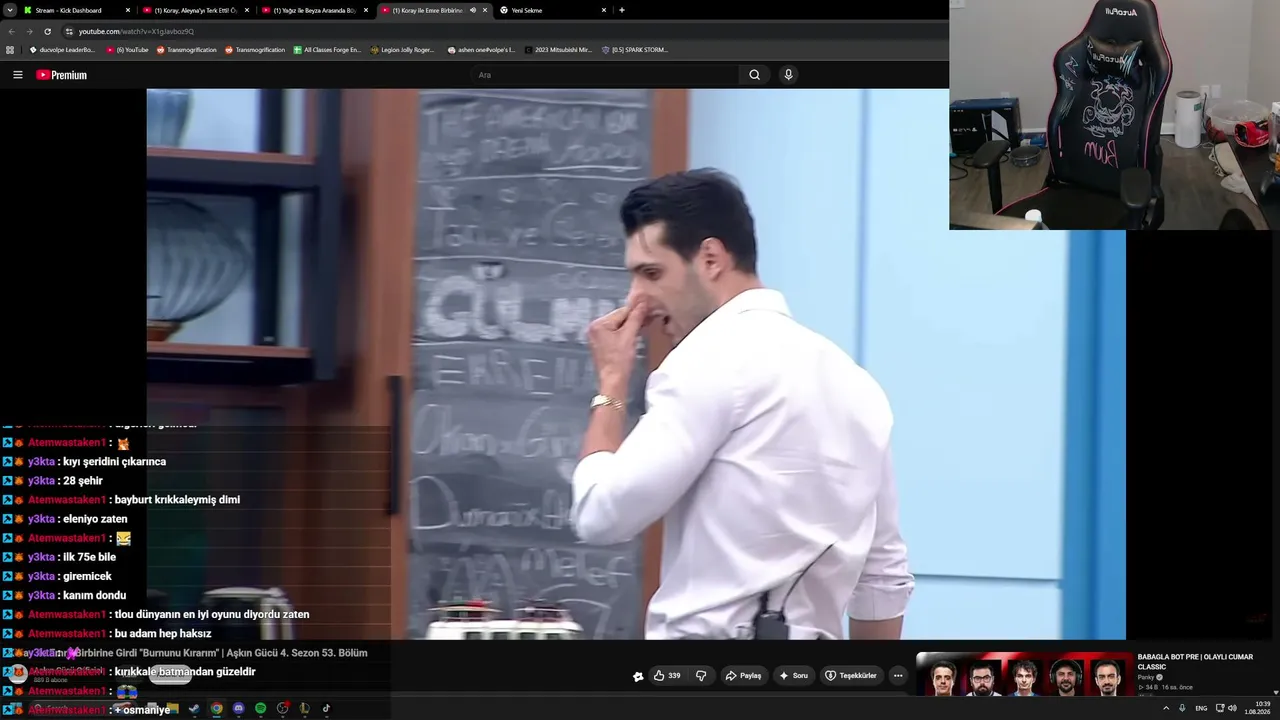
Task: Open ducvolpe LeaderBo... bookmark
Action: [61, 50]
